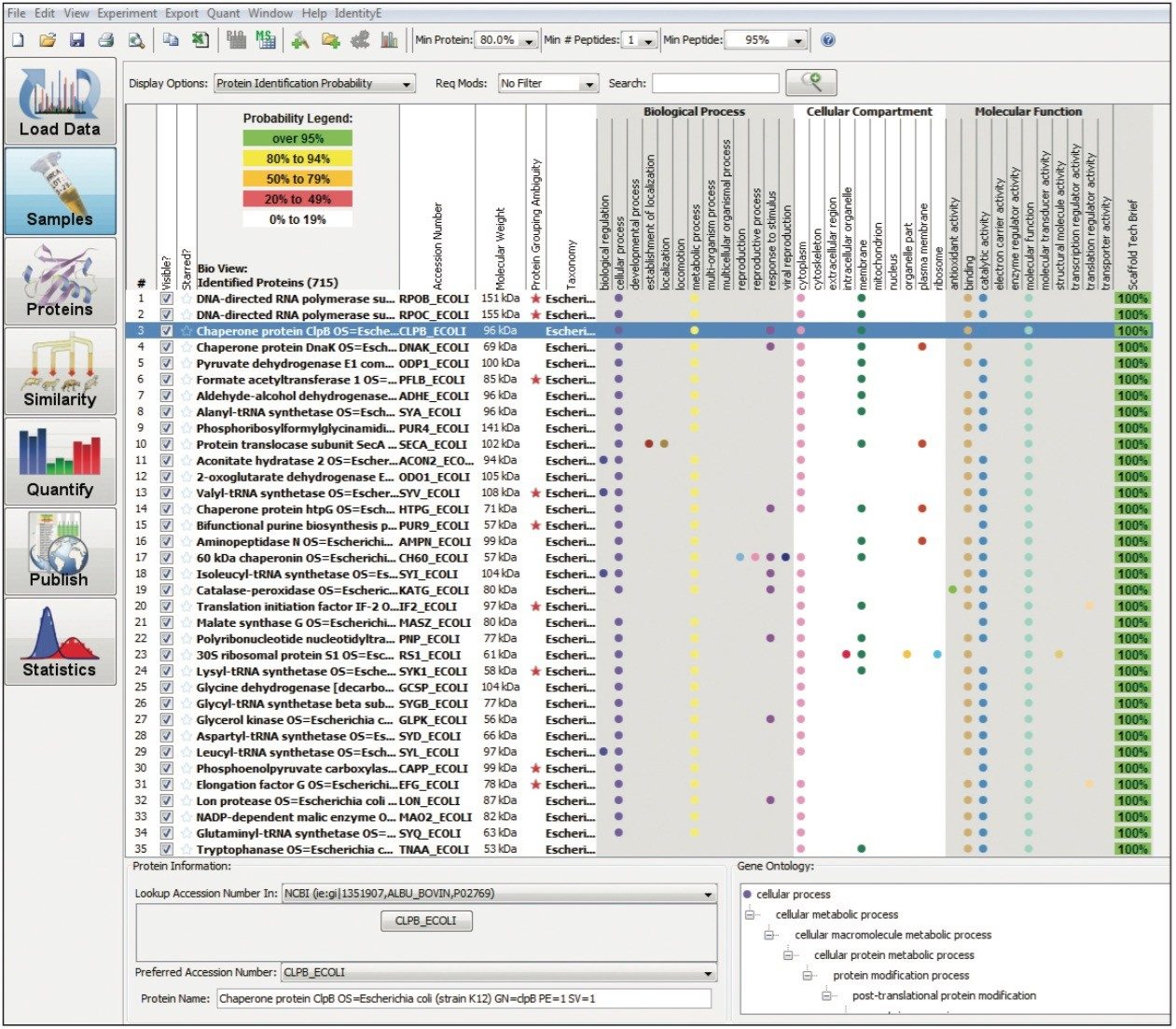Click the BIO toolbar icon
The image size is (1176, 1029).
click(x=236, y=40)
